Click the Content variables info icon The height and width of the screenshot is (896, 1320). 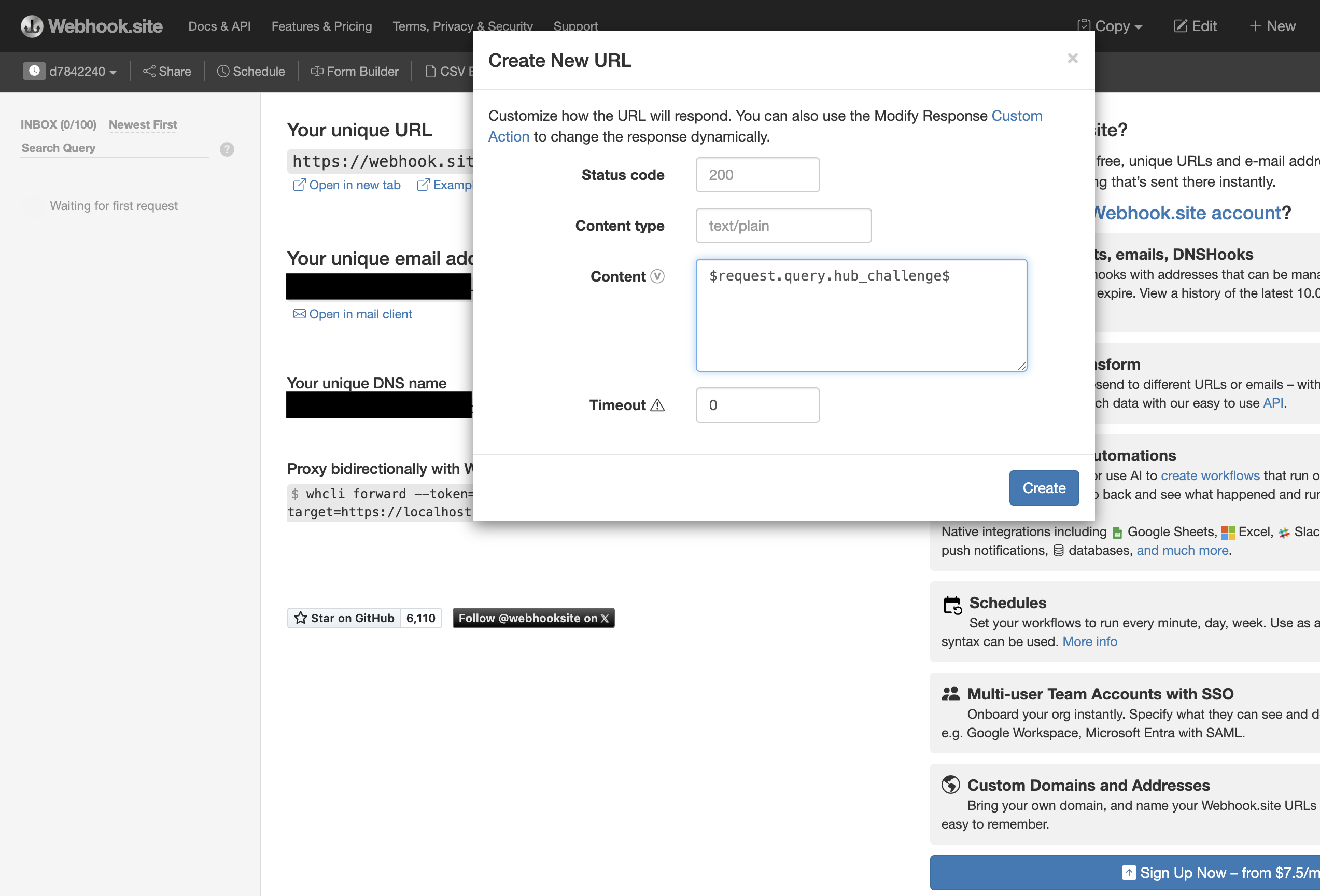point(657,276)
